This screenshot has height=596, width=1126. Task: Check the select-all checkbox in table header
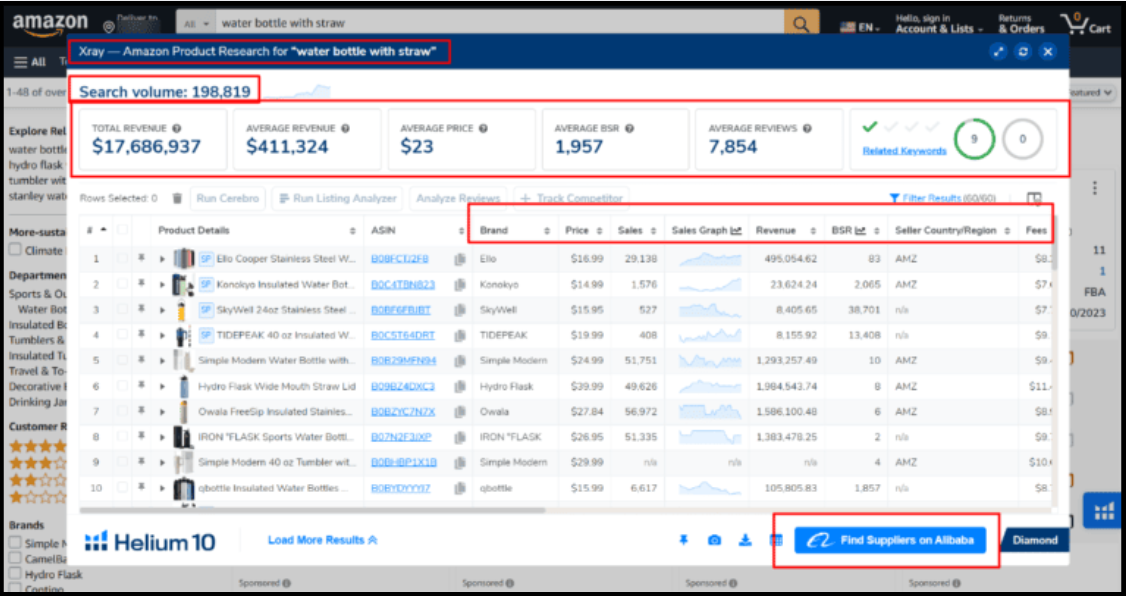122,230
